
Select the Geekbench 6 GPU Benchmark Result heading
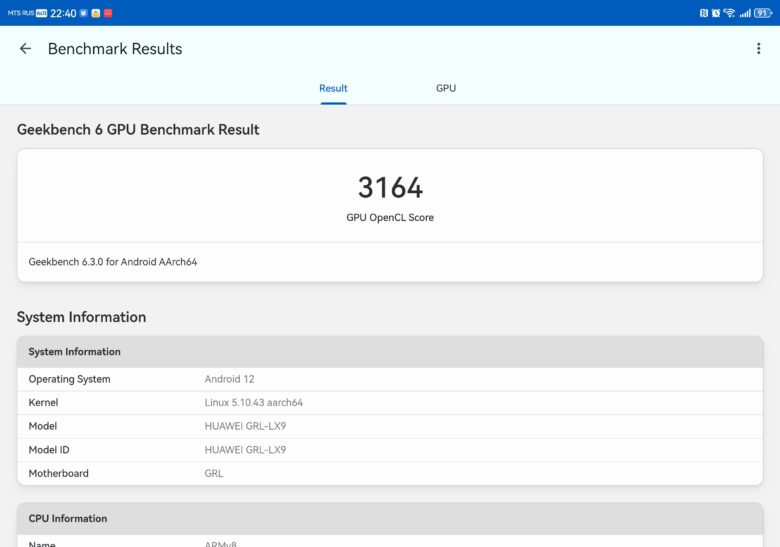click(138, 129)
